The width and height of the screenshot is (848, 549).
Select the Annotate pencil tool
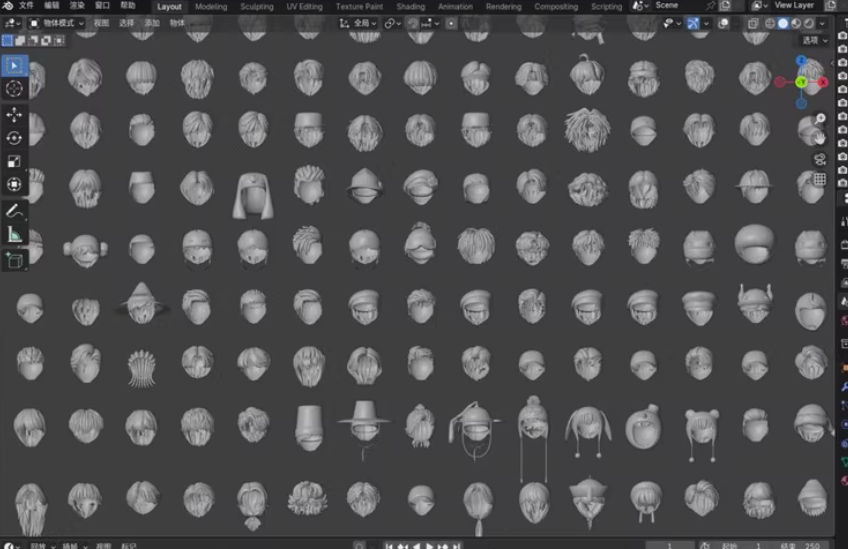click(x=14, y=211)
